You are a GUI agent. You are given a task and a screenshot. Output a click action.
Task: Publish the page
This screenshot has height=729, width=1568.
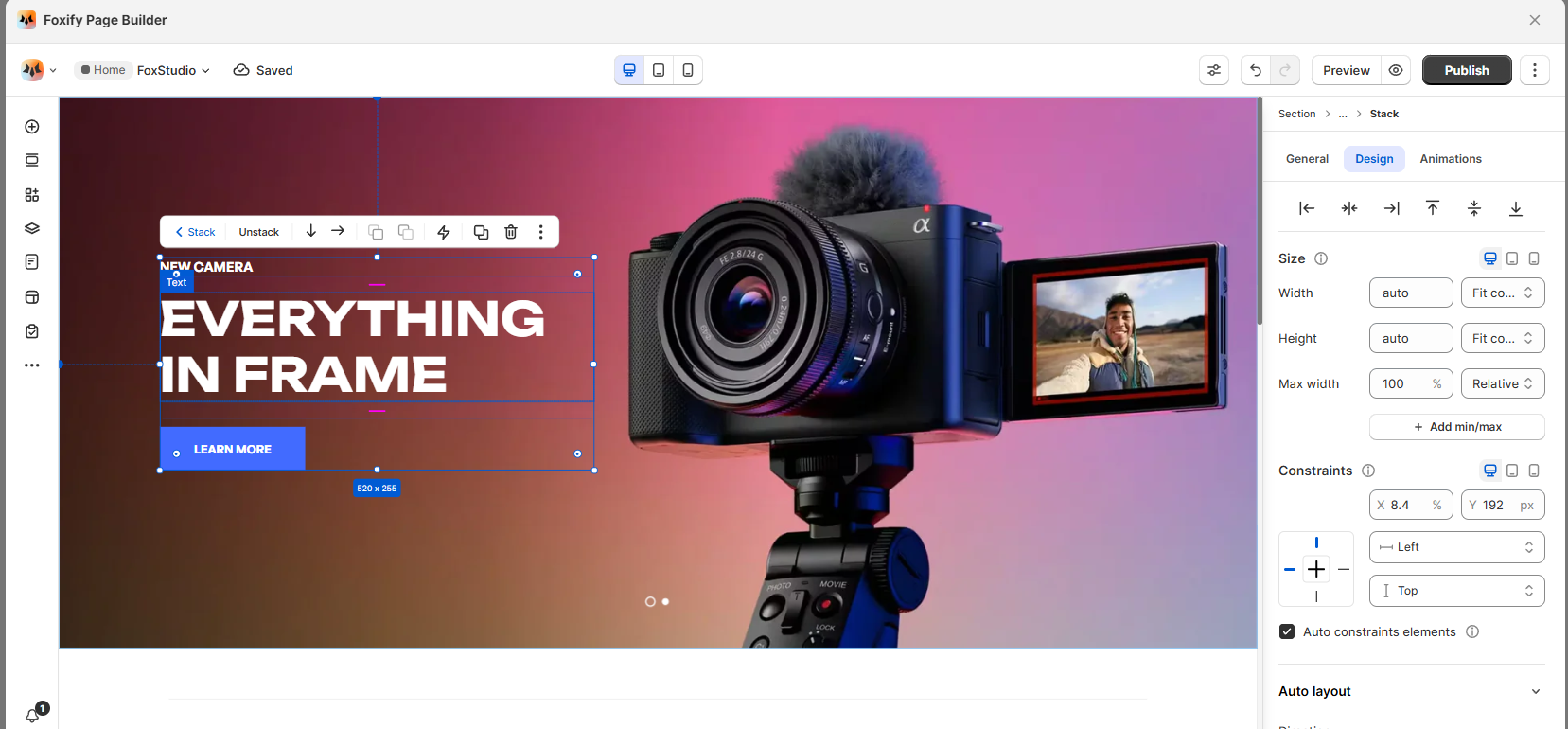1467,70
